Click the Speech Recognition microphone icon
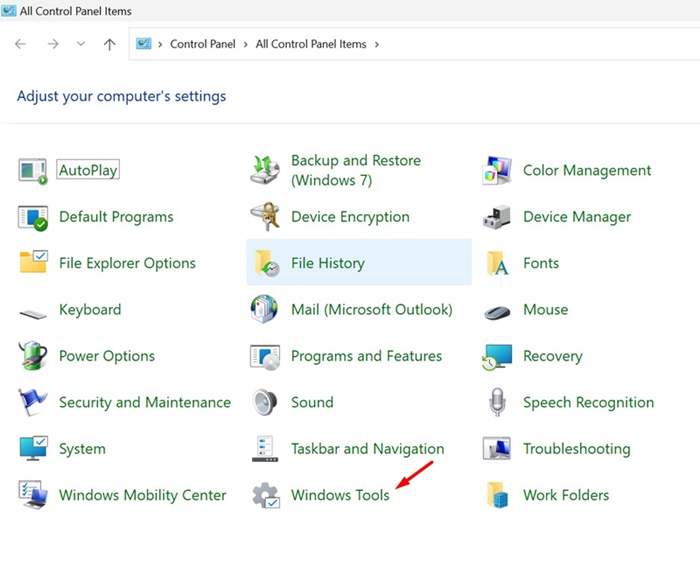Screen dimensions: 700x573 point(497,402)
